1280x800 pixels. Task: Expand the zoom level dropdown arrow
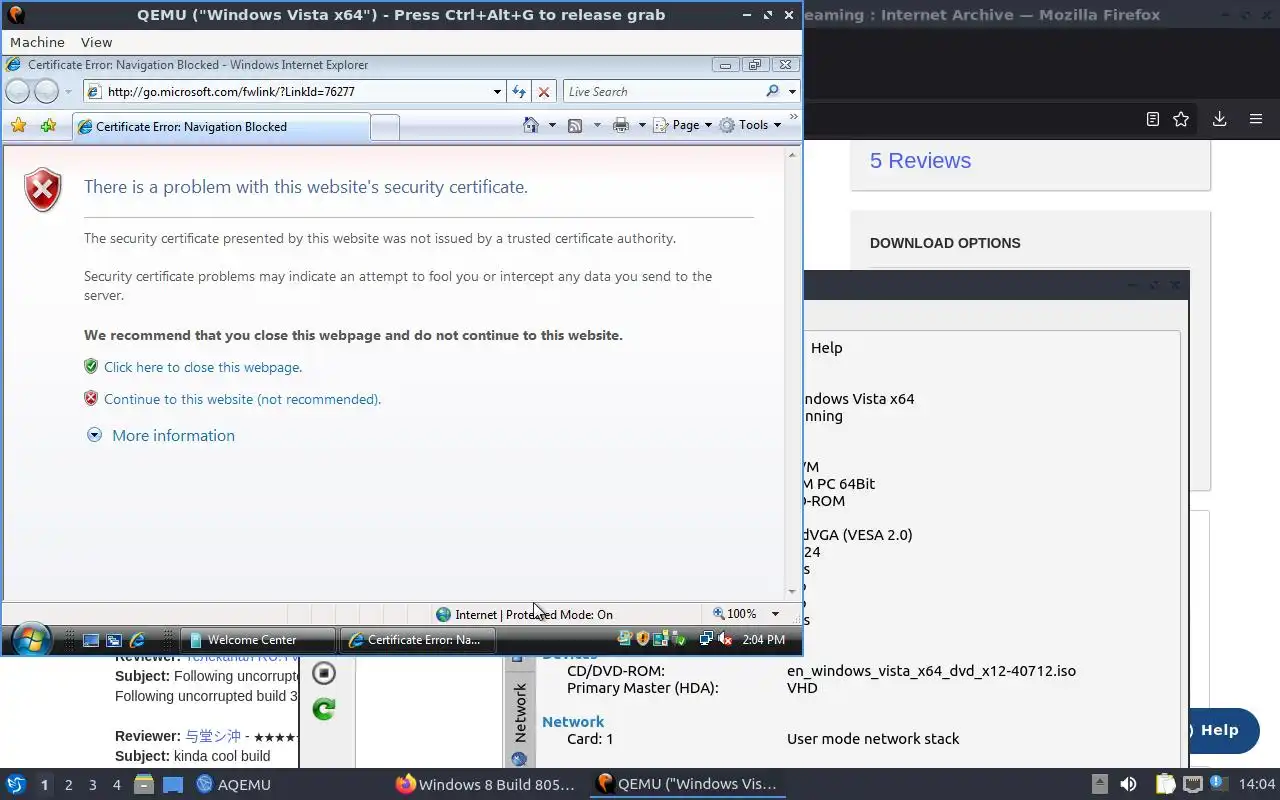[x=775, y=614]
